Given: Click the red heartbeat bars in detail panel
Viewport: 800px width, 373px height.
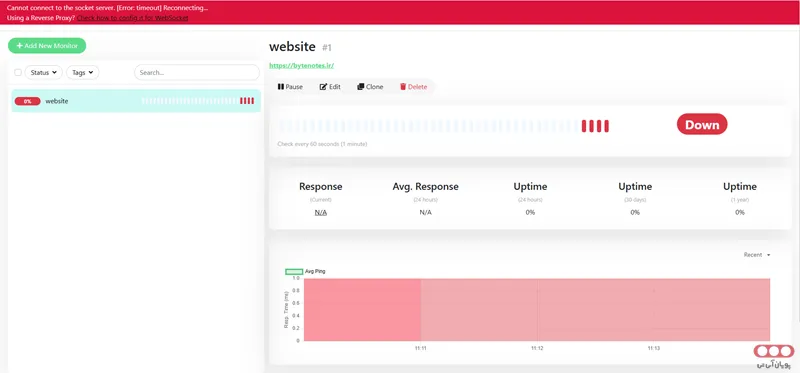Looking at the screenshot, I should pos(595,126).
